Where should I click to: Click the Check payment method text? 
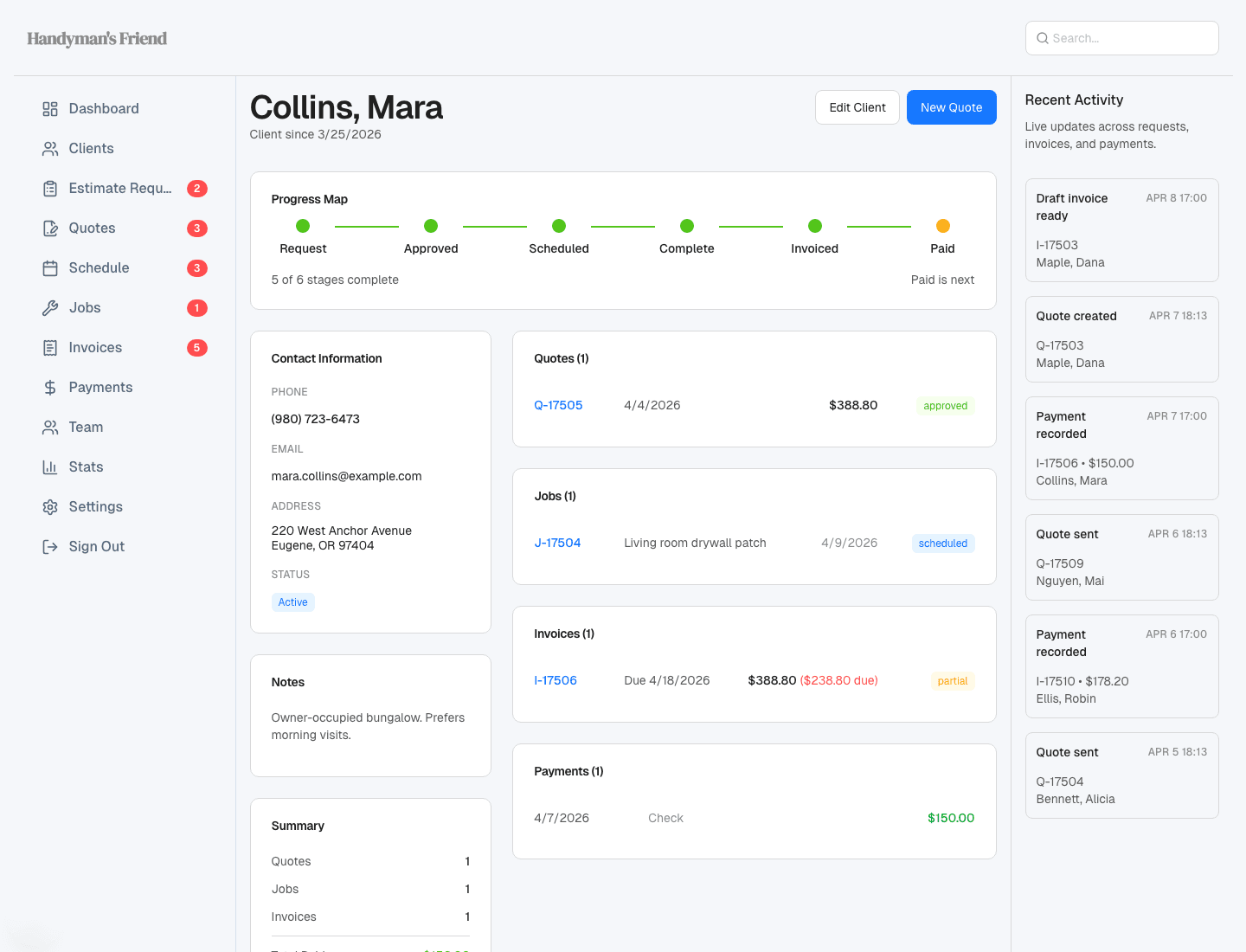(666, 818)
